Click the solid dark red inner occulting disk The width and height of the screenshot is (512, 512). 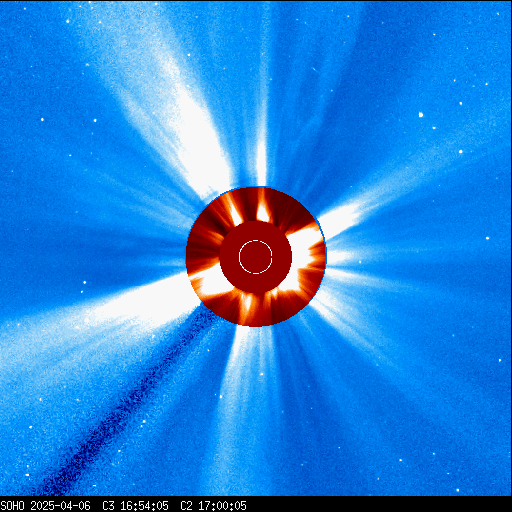tap(256, 257)
